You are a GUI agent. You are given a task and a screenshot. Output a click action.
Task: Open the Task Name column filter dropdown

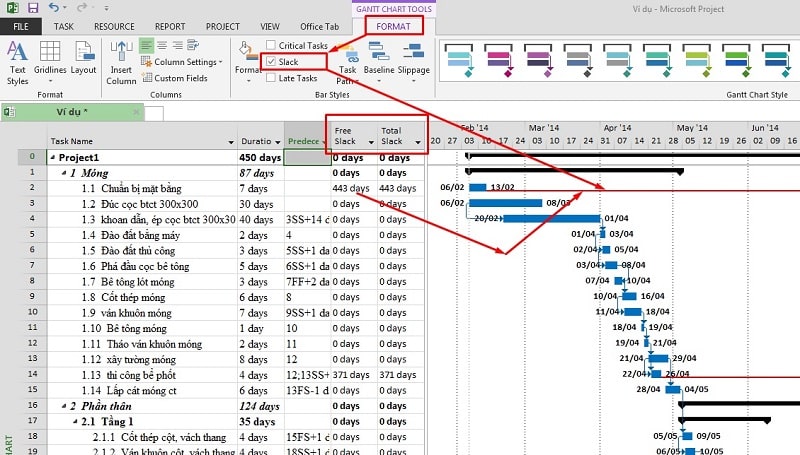[x=231, y=142]
